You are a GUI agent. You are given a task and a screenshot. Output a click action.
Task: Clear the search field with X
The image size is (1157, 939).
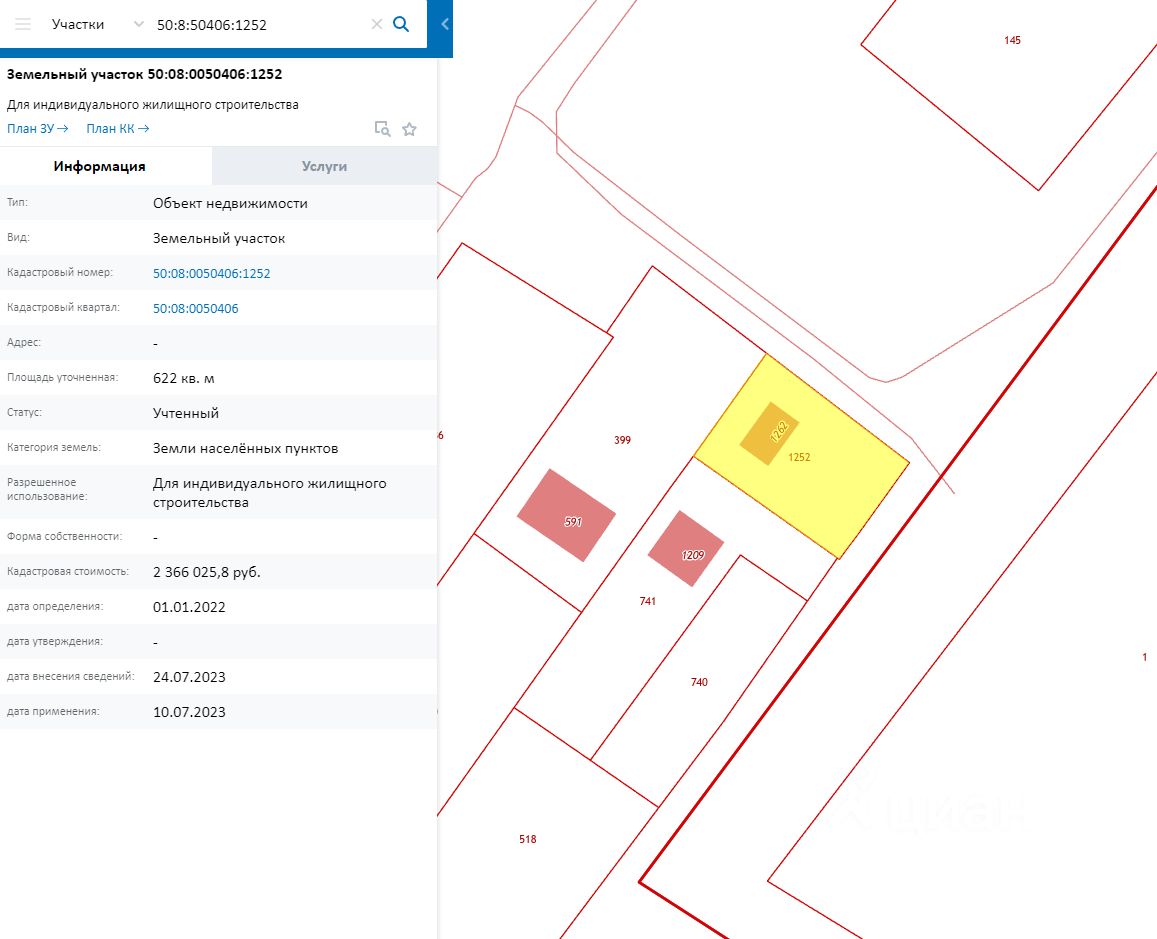pyautogui.click(x=376, y=24)
